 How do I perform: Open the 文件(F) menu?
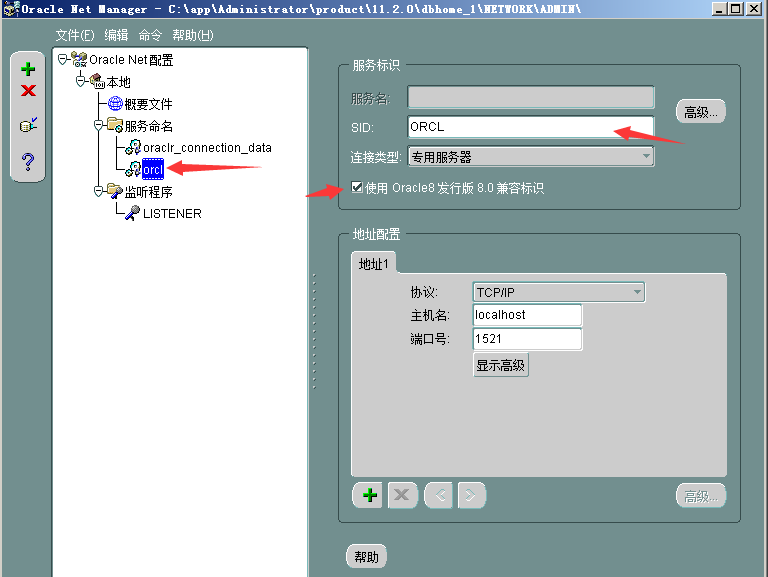point(75,35)
